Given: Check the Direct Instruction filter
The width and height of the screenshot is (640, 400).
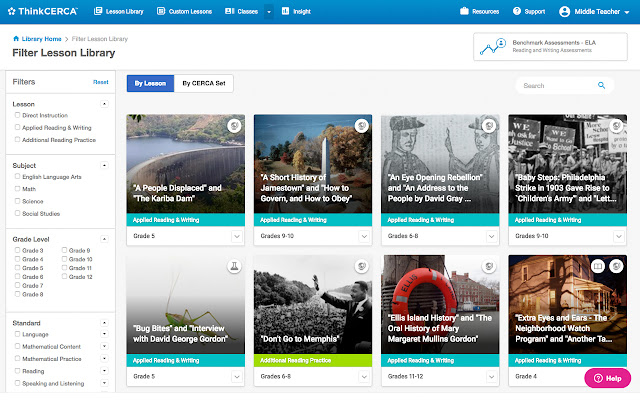Looking at the screenshot, I should [x=17, y=116].
